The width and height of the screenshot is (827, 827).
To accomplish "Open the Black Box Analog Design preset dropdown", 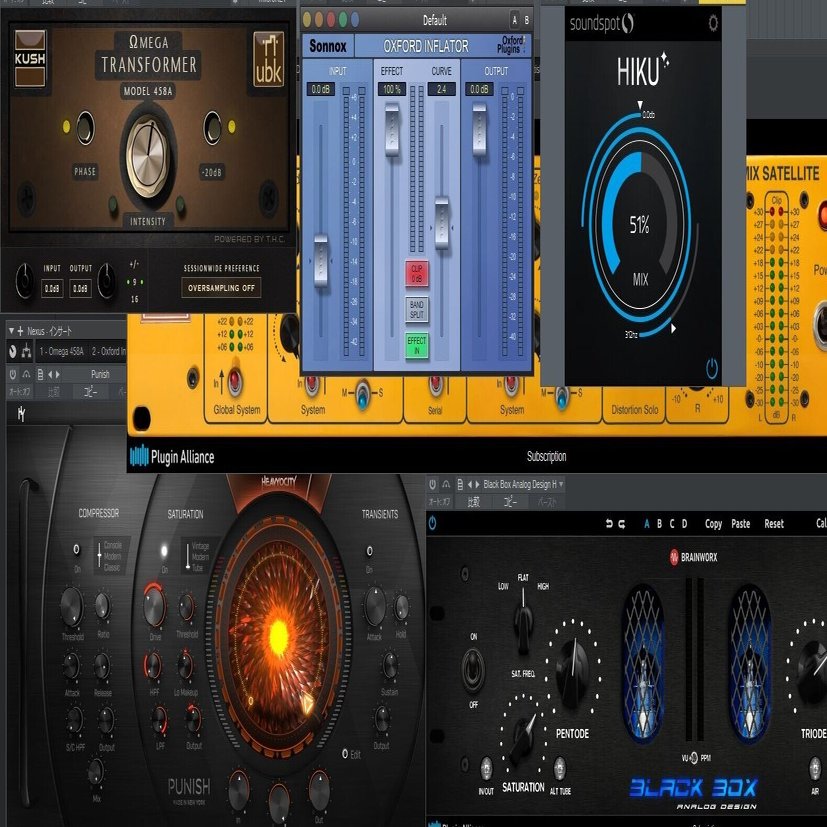I will [523, 484].
